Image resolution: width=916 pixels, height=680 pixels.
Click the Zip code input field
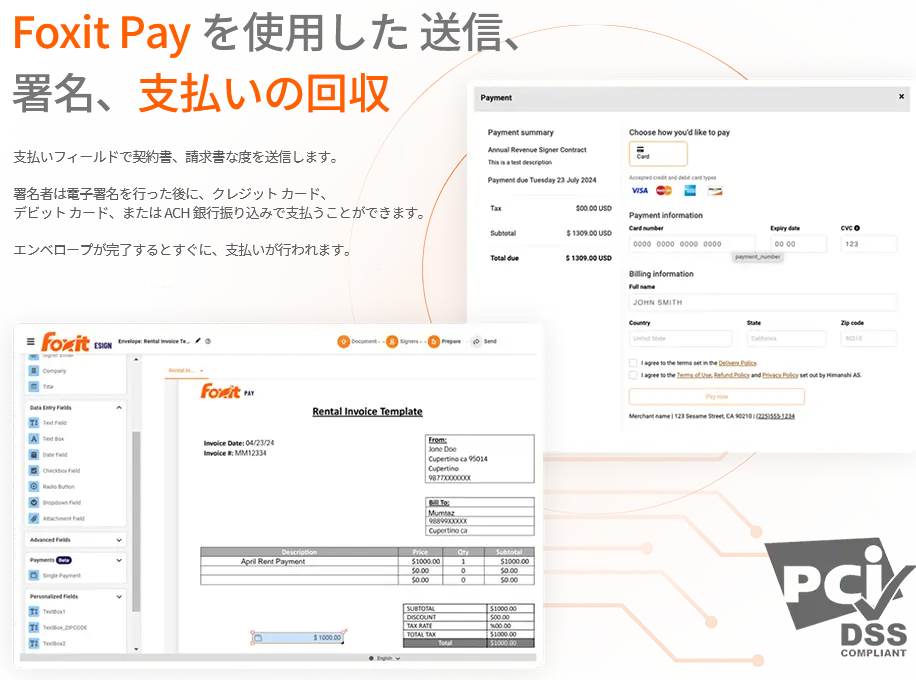[868, 338]
